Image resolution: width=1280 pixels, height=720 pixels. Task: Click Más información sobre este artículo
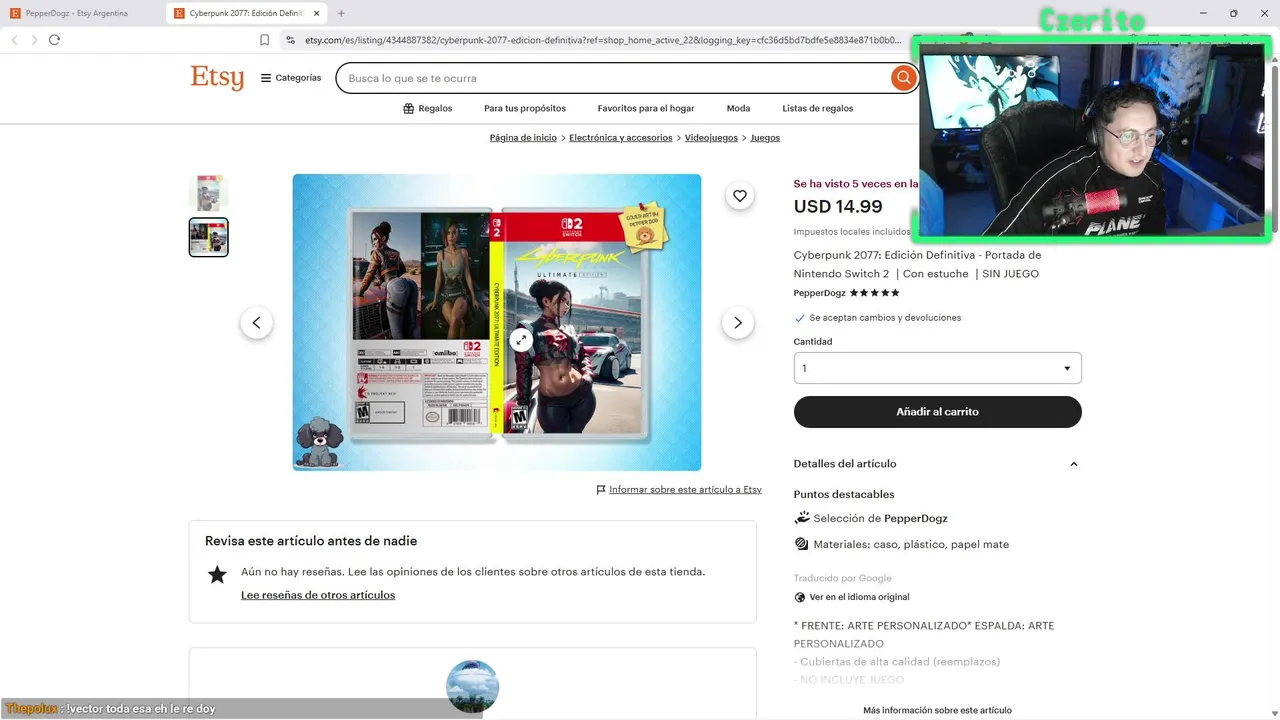tap(937, 710)
